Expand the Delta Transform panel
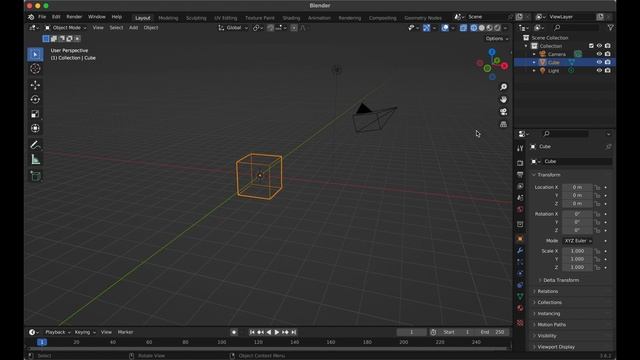The width and height of the screenshot is (640, 360). (x=561, y=280)
